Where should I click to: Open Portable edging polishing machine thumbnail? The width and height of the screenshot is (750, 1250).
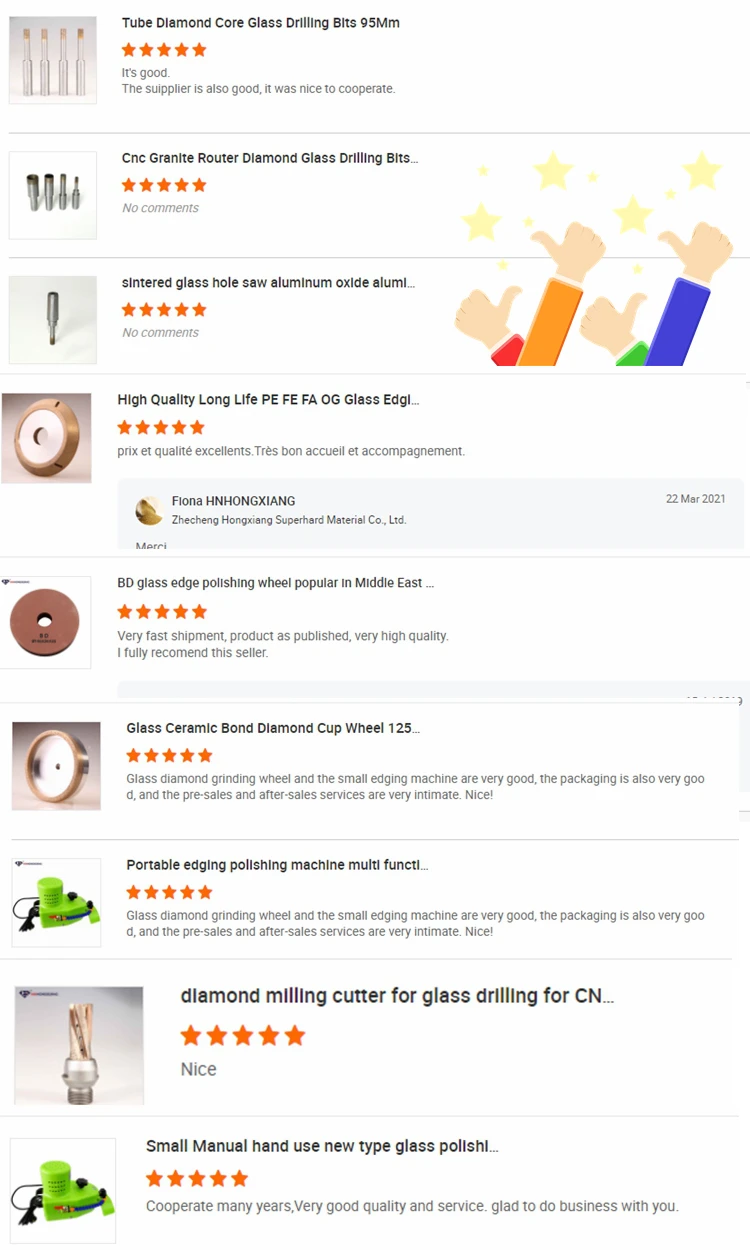(56, 902)
